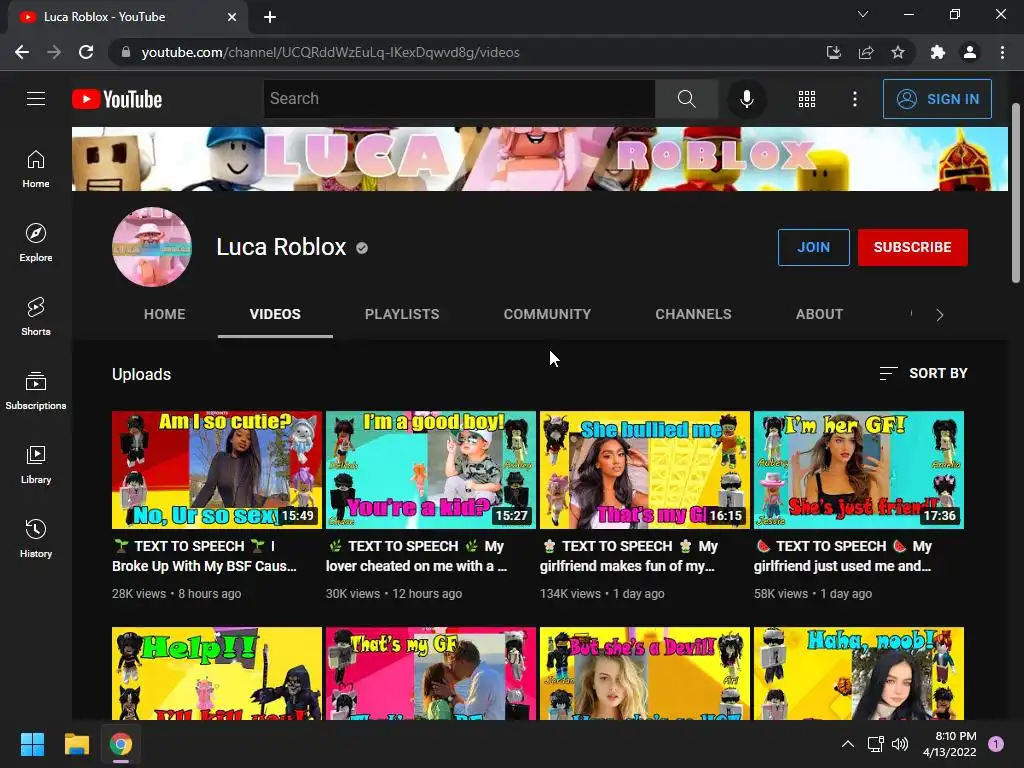Image resolution: width=1024 pixels, height=768 pixels.
Task: Click the Luca Roblox channel banner
Action: [x=539, y=159]
